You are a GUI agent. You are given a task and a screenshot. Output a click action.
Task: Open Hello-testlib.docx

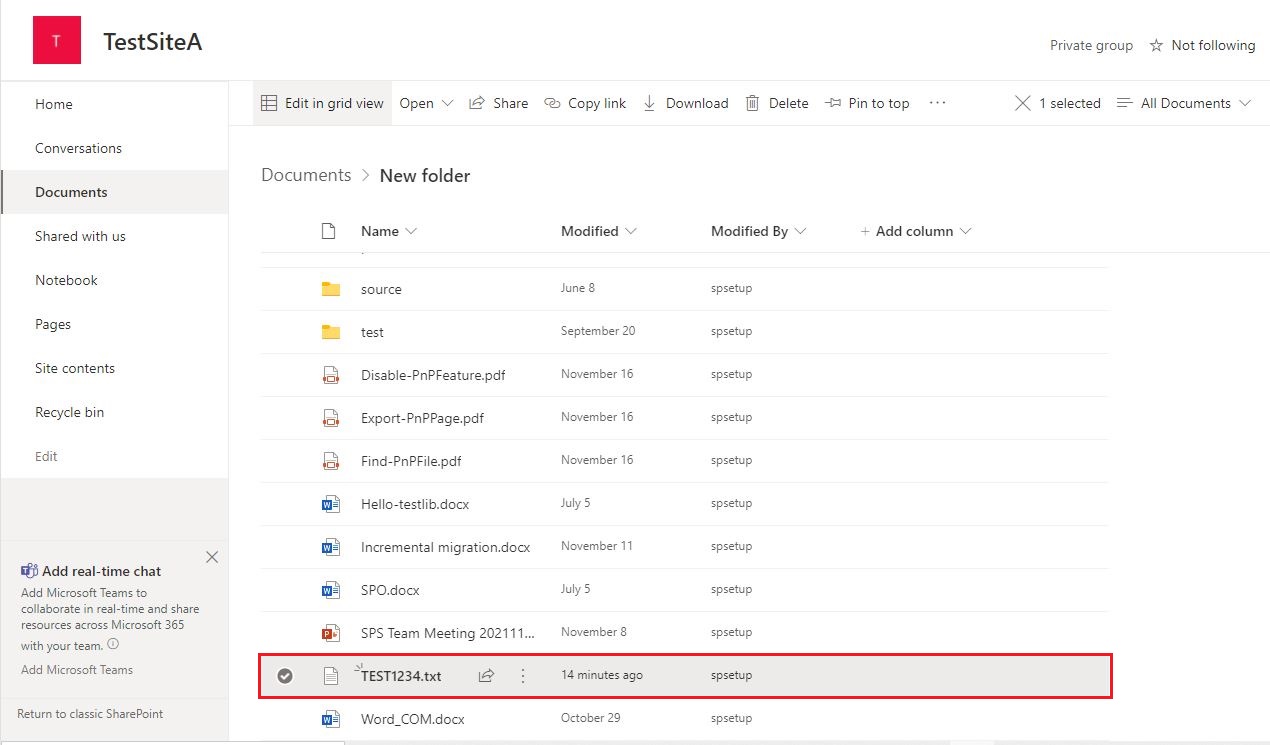(x=415, y=504)
